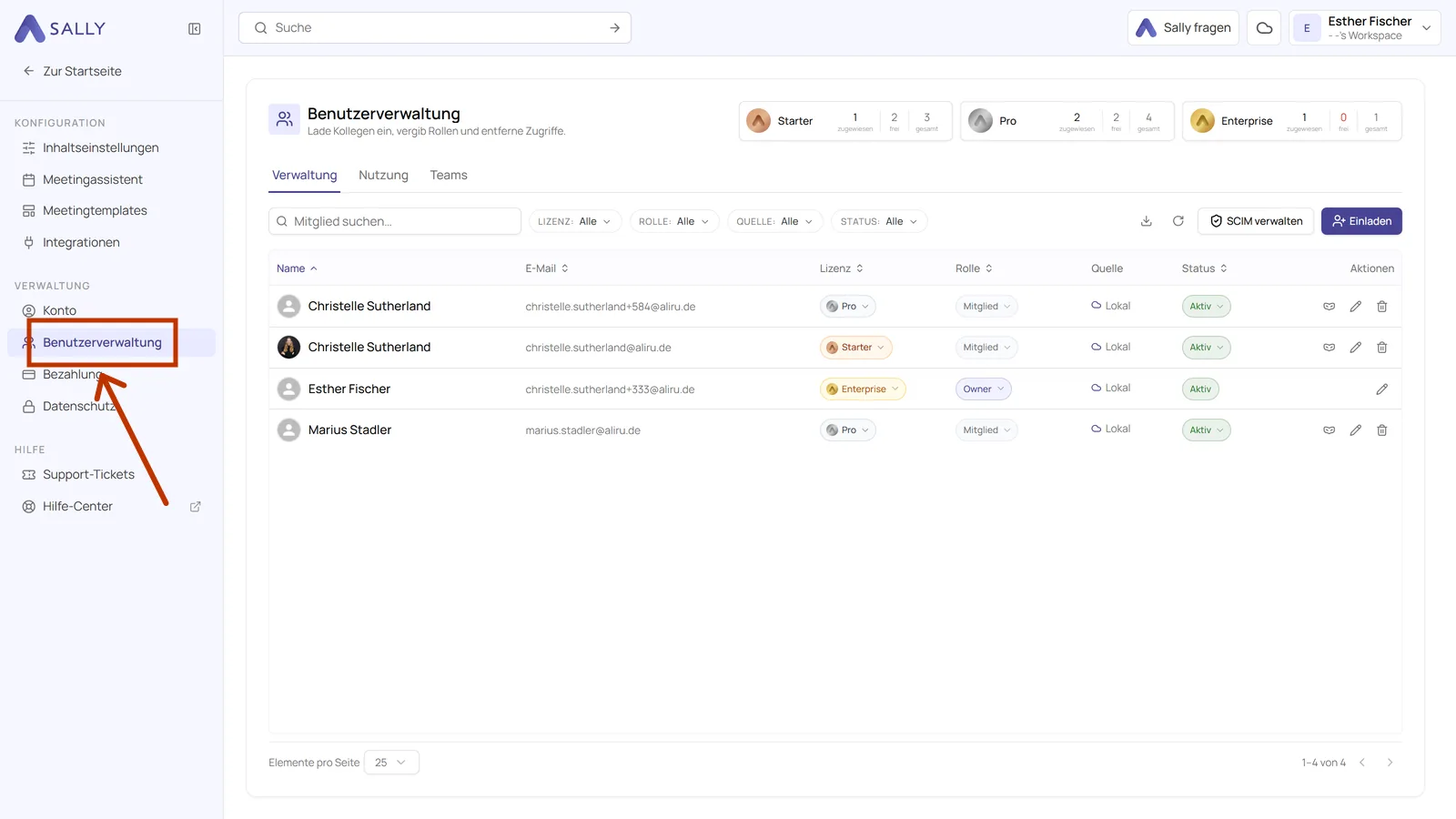
Task: Open the Rolle filter dropdown
Action: [674, 221]
